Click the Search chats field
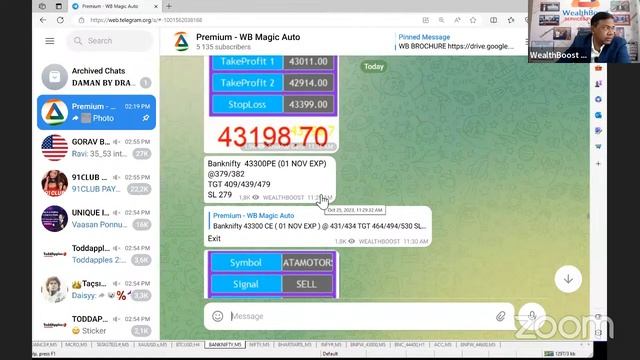Screen dimensions: 640x360 click(109, 41)
